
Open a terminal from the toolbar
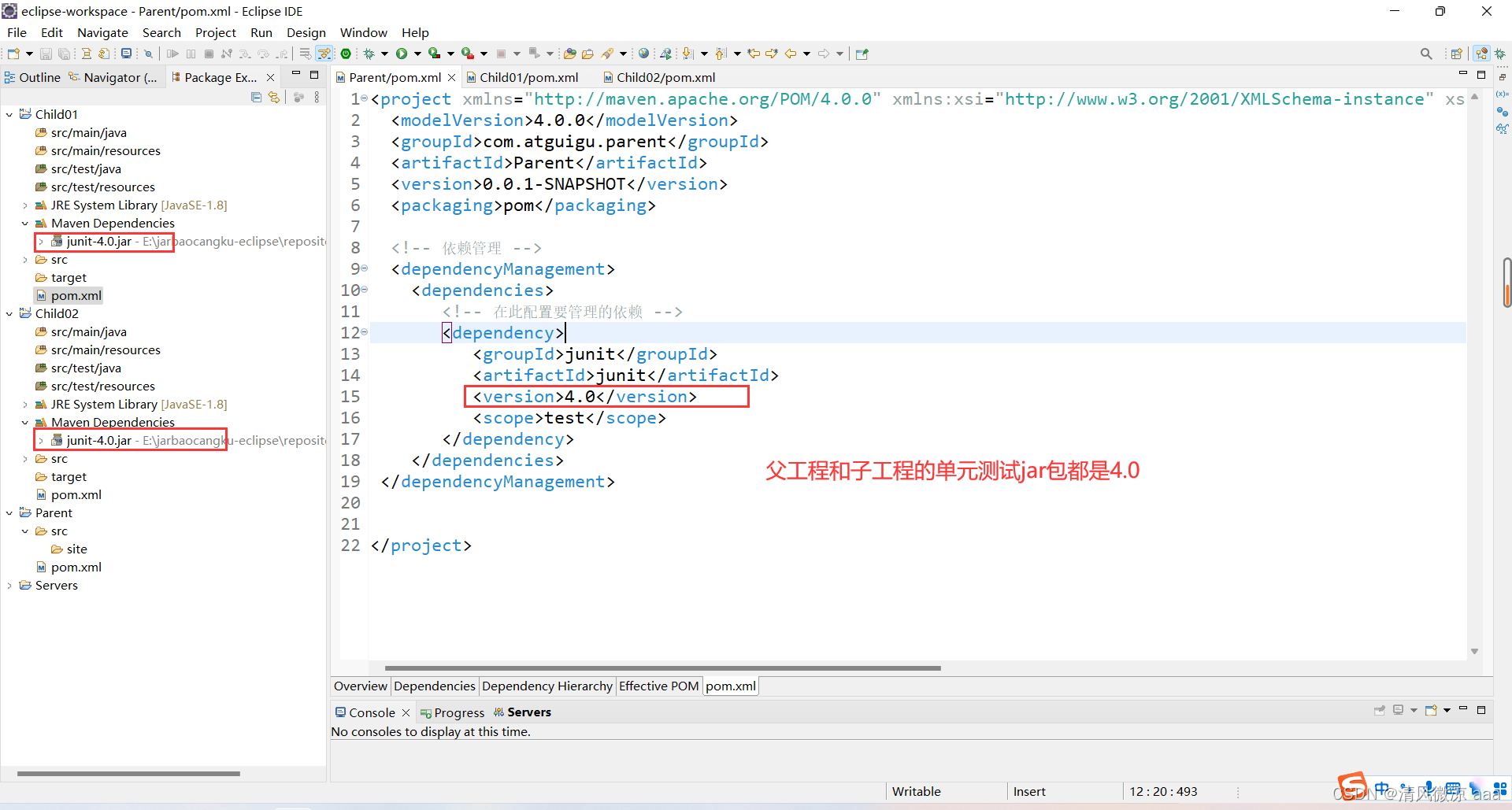tap(126, 54)
